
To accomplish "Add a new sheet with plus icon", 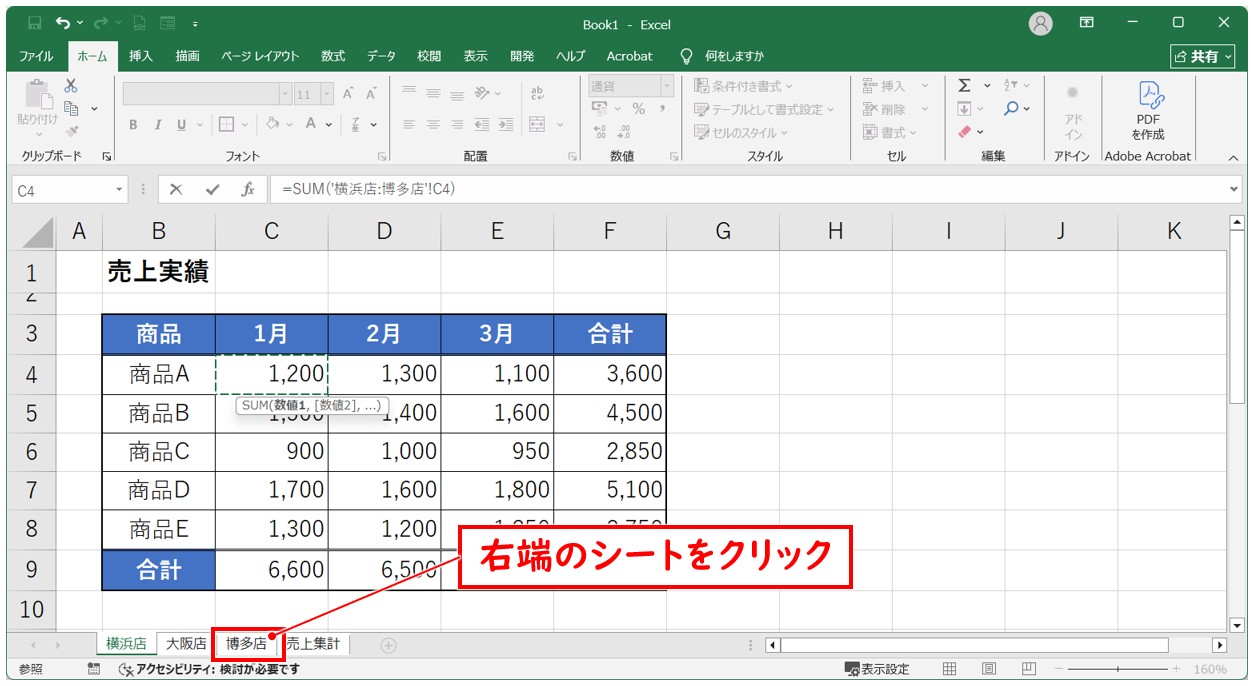I will pyautogui.click(x=388, y=645).
